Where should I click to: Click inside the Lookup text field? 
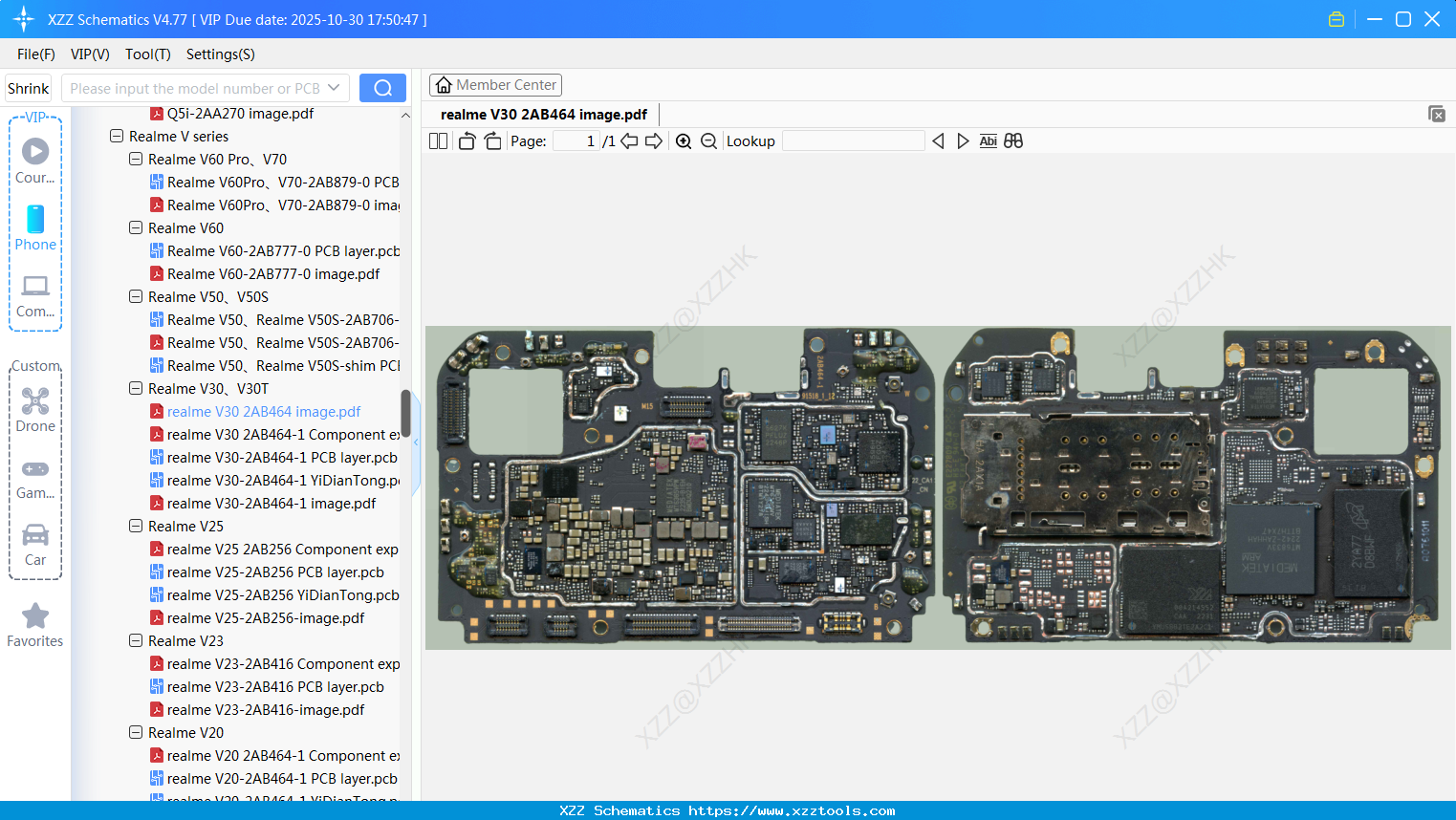[x=853, y=141]
